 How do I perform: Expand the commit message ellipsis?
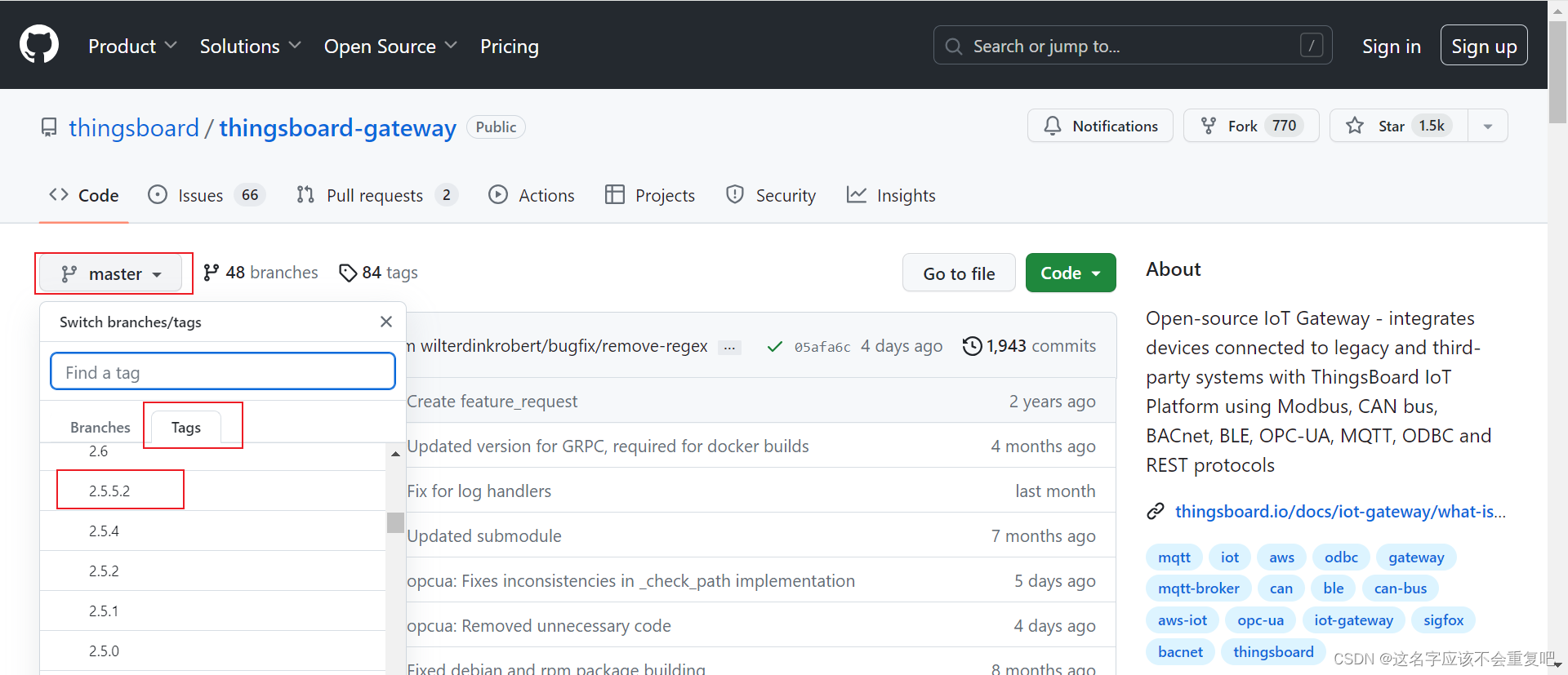[729, 348]
